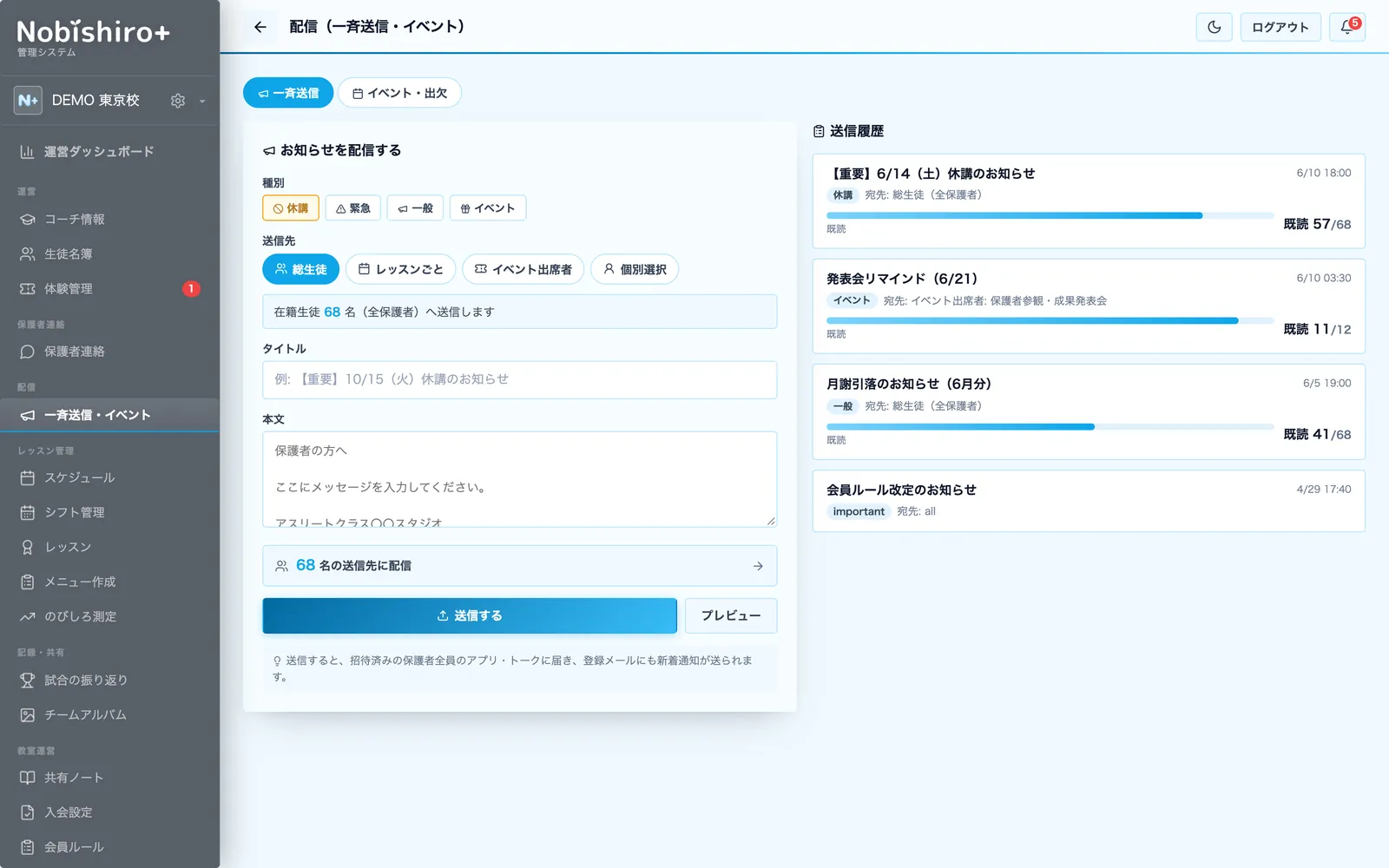Switch to the 一斉送信 tab

click(288, 93)
